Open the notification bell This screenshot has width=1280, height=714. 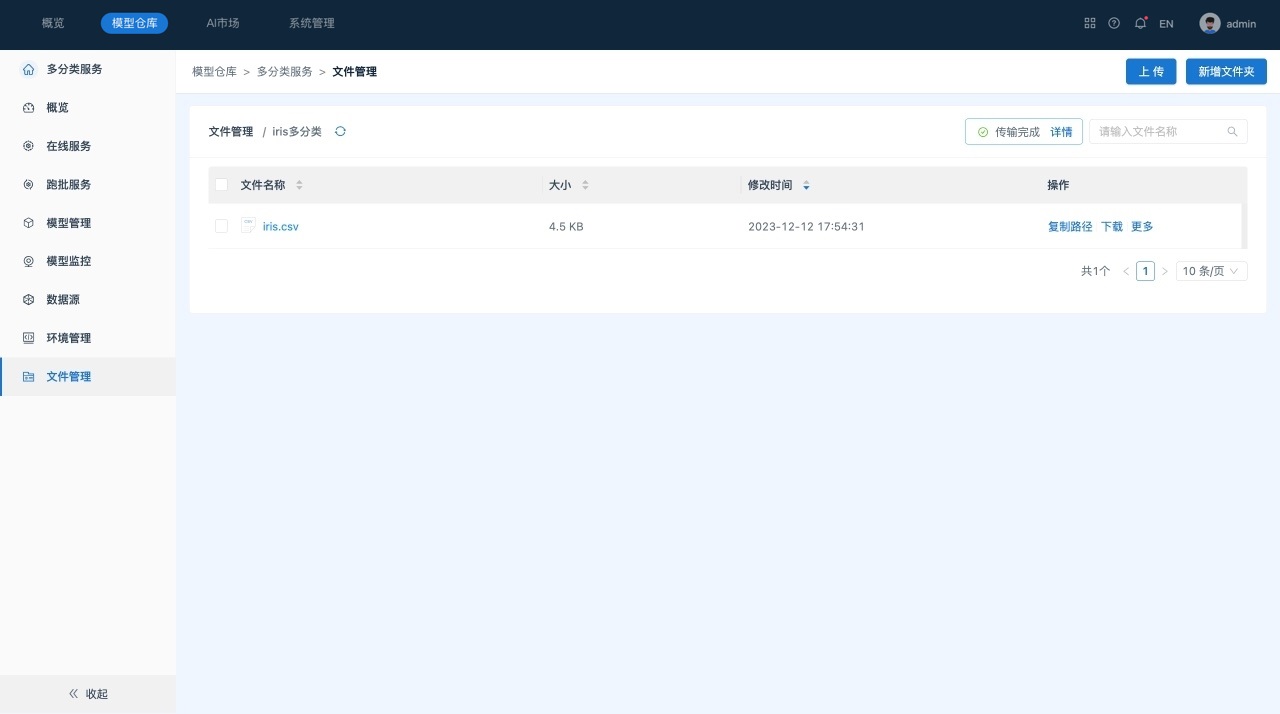(1140, 23)
